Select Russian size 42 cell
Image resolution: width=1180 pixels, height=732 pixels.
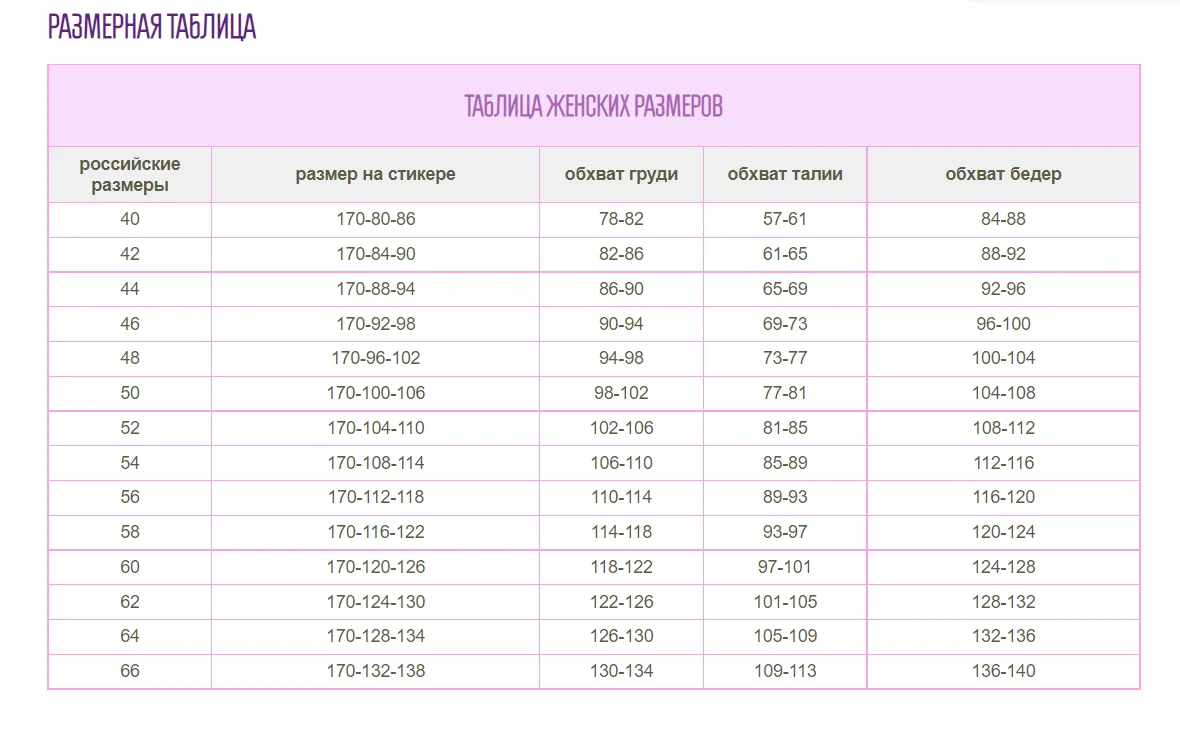[129, 254]
